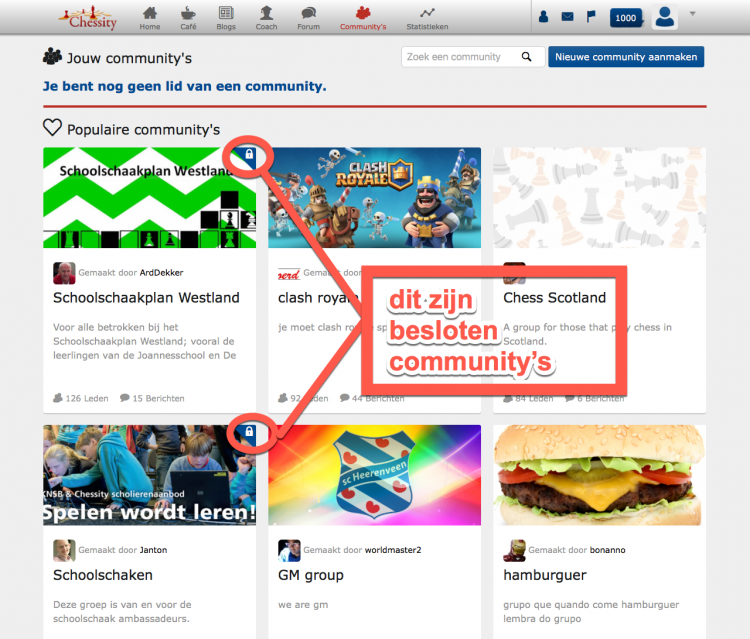Click ArdDekker's avatar picture
Viewport: 750px width, 639px height.
point(64,273)
